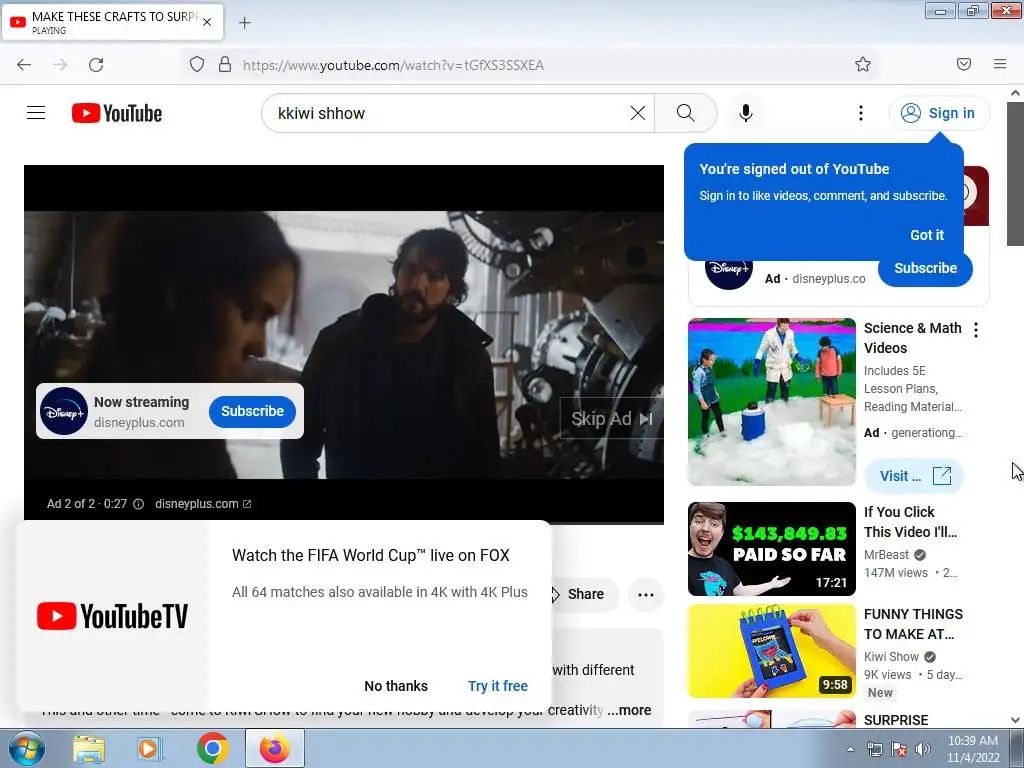This screenshot has width=1024, height=768.
Task: Click the YouTube logo
Action: coord(117,113)
